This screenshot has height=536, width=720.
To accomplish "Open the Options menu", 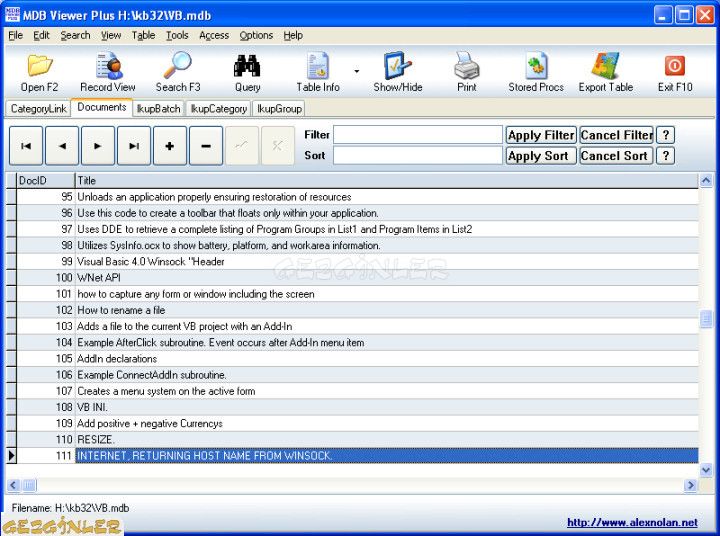I will 256,35.
